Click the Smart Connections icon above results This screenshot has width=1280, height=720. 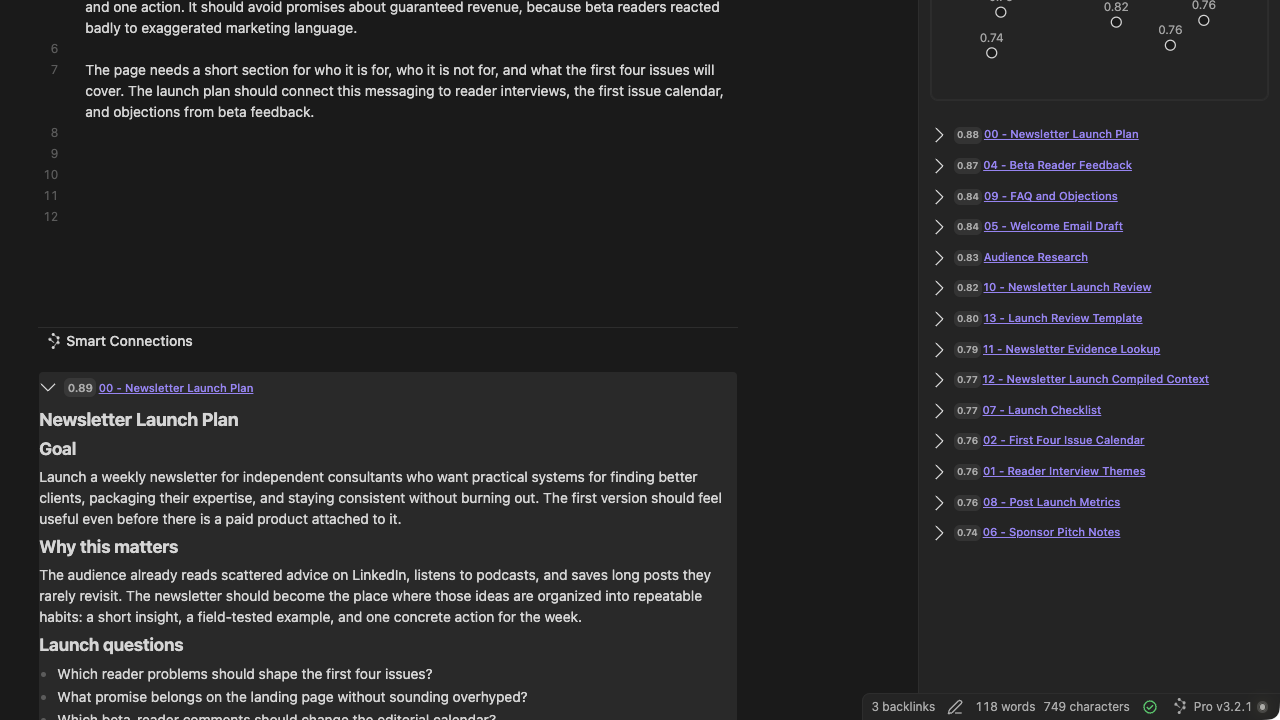pos(54,341)
